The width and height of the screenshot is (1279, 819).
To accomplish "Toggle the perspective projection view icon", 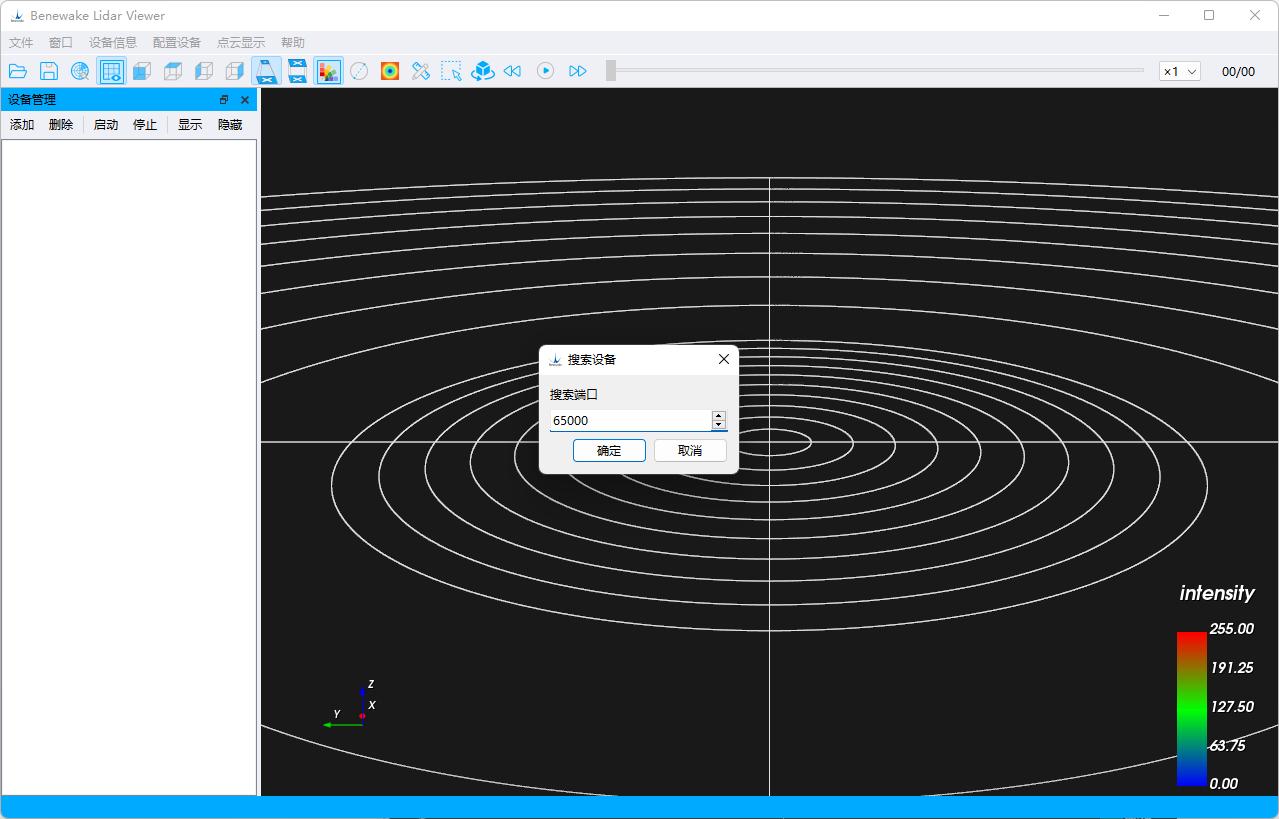I will pyautogui.click(x=266, y=71).
